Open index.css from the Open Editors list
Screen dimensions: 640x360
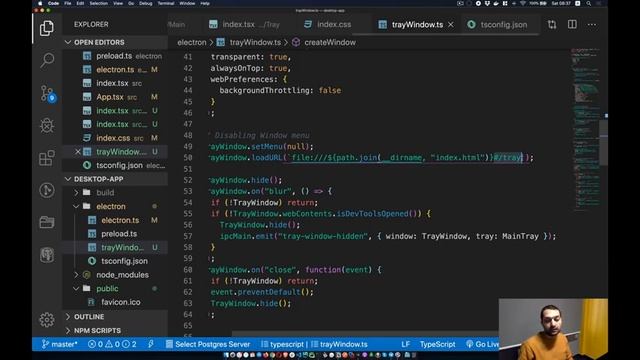tap(115, 138)
